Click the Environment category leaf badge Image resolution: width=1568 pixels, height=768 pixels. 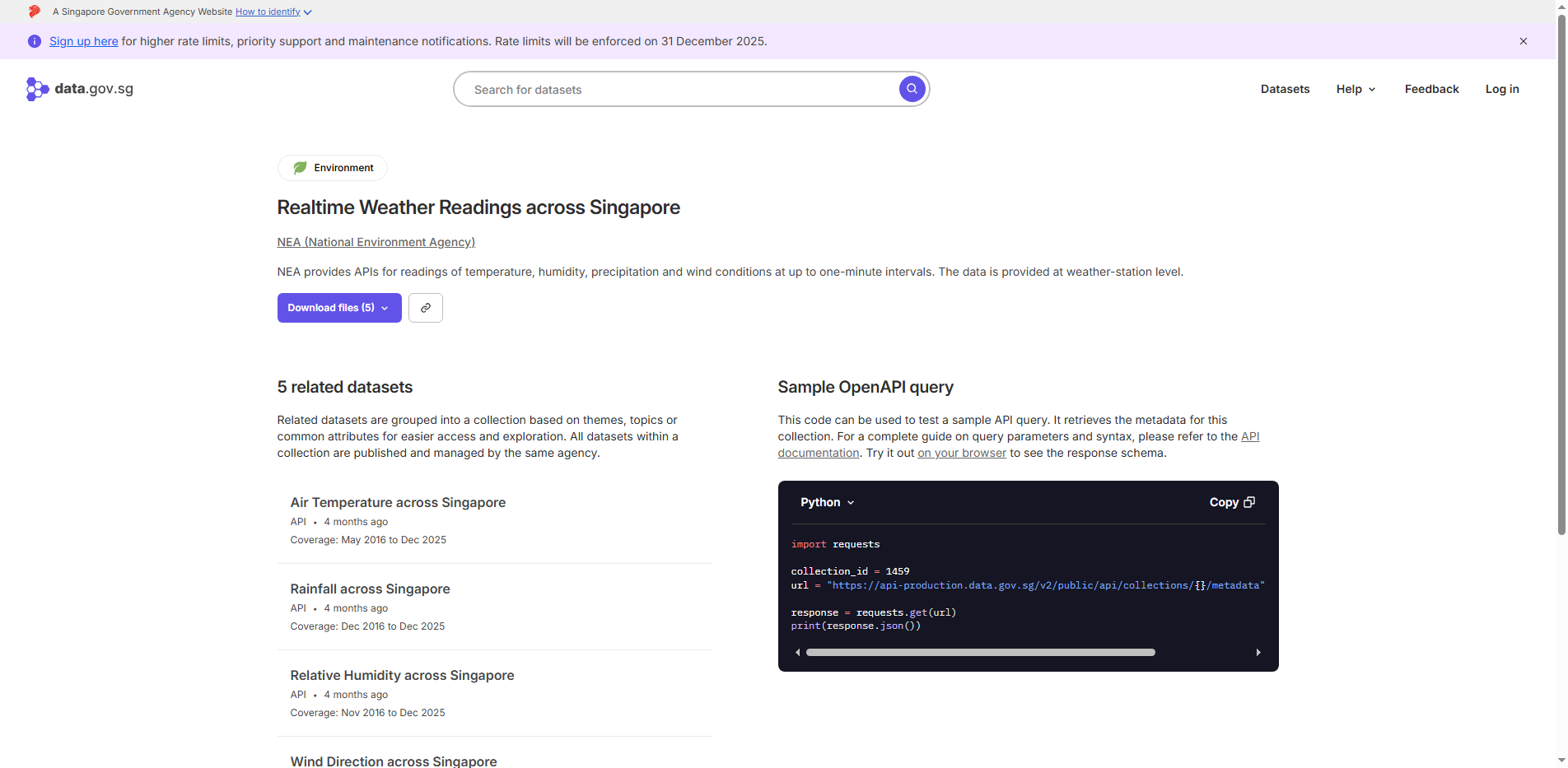[x=300, y=168]
